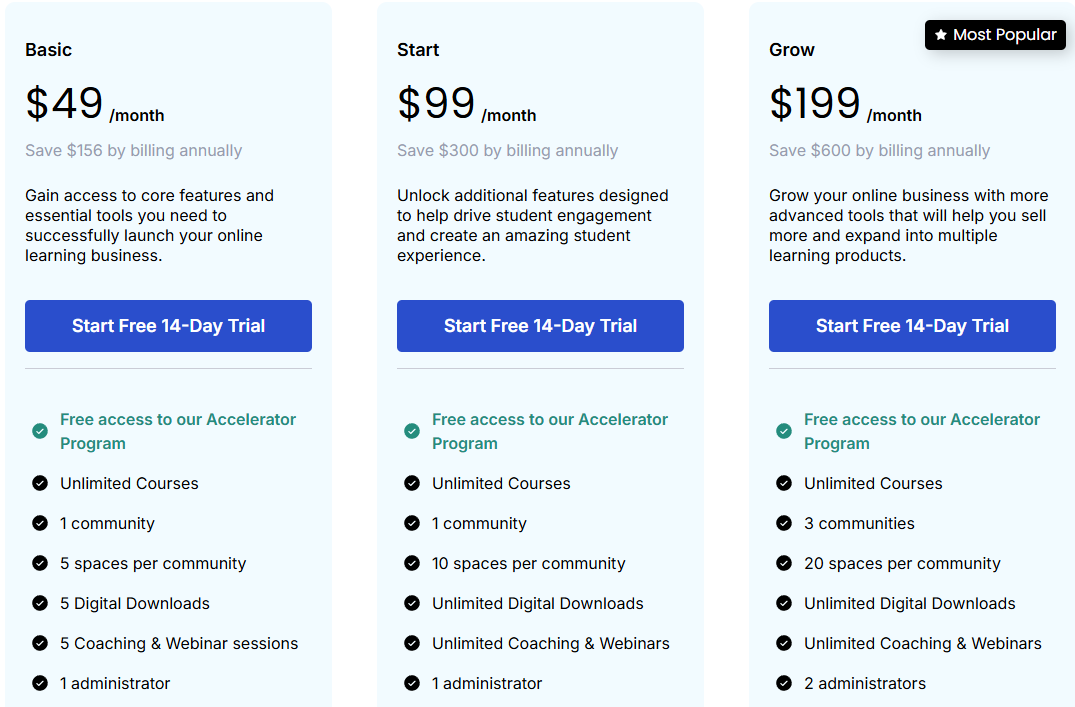Click the check icon beside Grow's 3 communities
1075x707 pixels.
(x=784, y=523)
